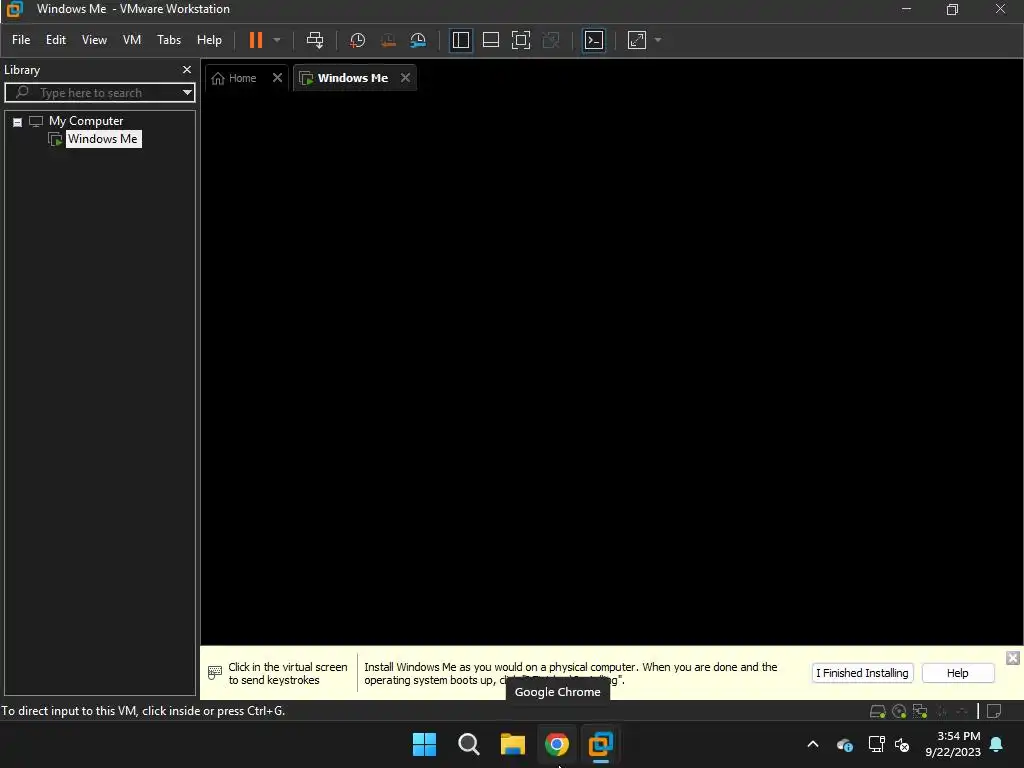
Task: Click the hard disk status icon
Action: (x=878, y=711)
